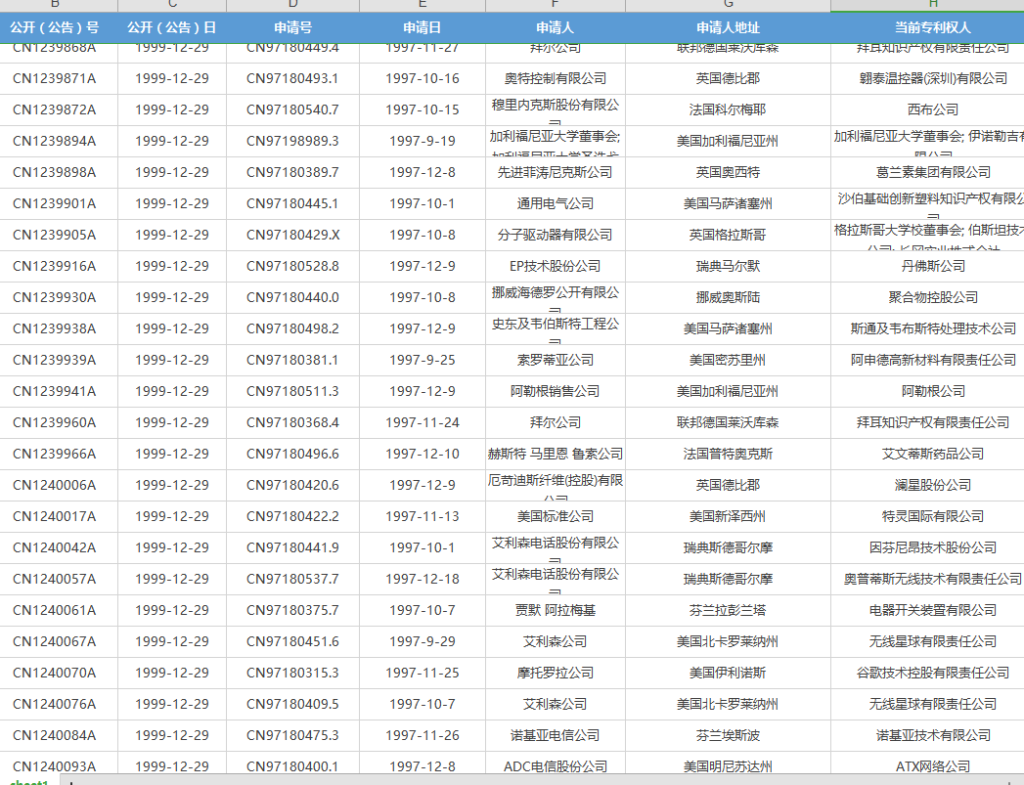Select application number CN97180475.3

(293, 735)
